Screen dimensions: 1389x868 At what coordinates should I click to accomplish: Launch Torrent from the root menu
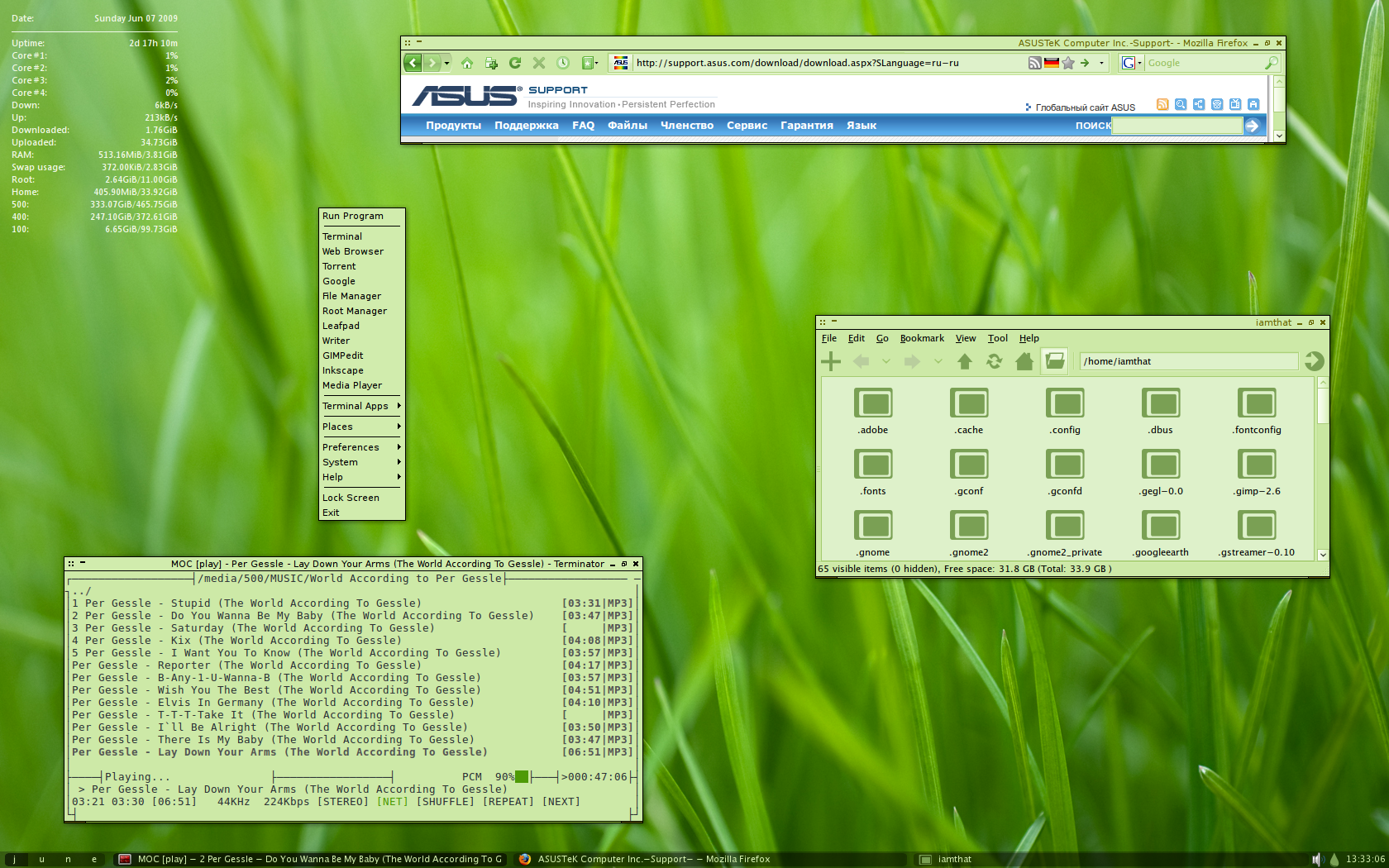click(361, 266)
